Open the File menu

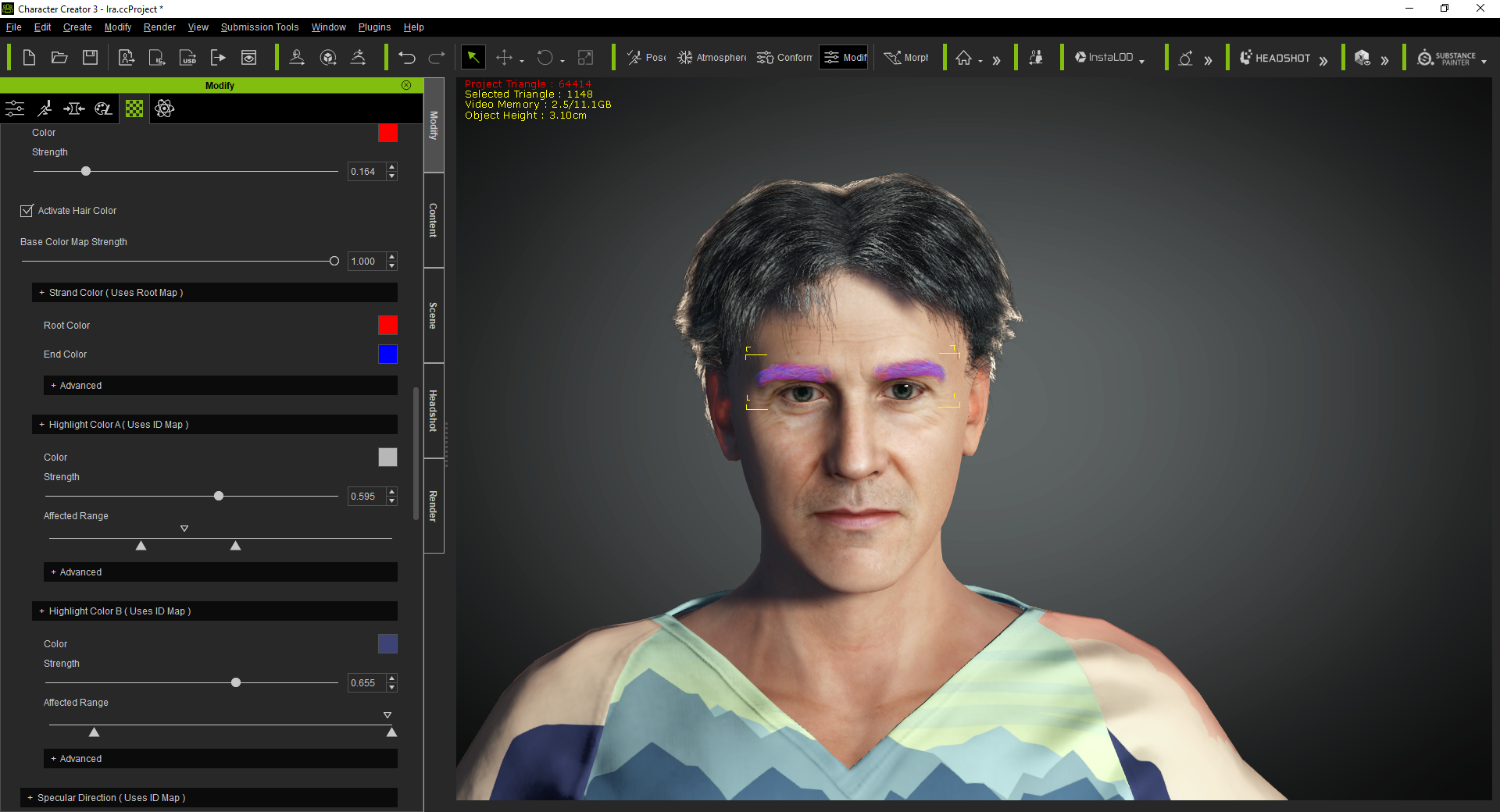point(13,27)
